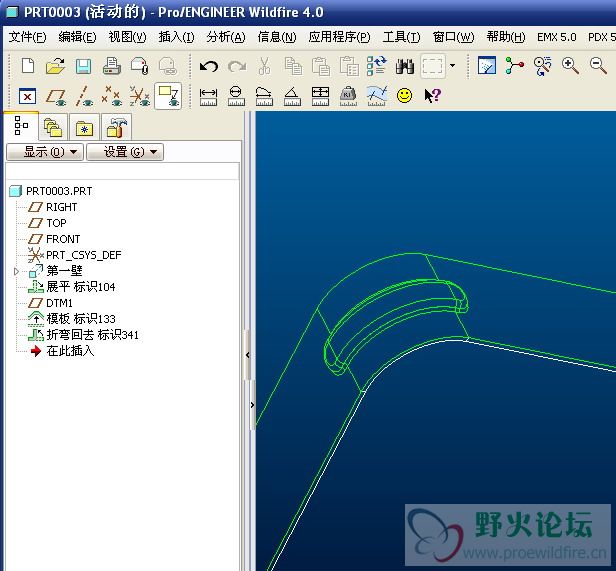The width and height of the screenshot is (616, 571).
Task: Open the 文件(F) menu
Action: pyautogui.click(x=27, y=37)
